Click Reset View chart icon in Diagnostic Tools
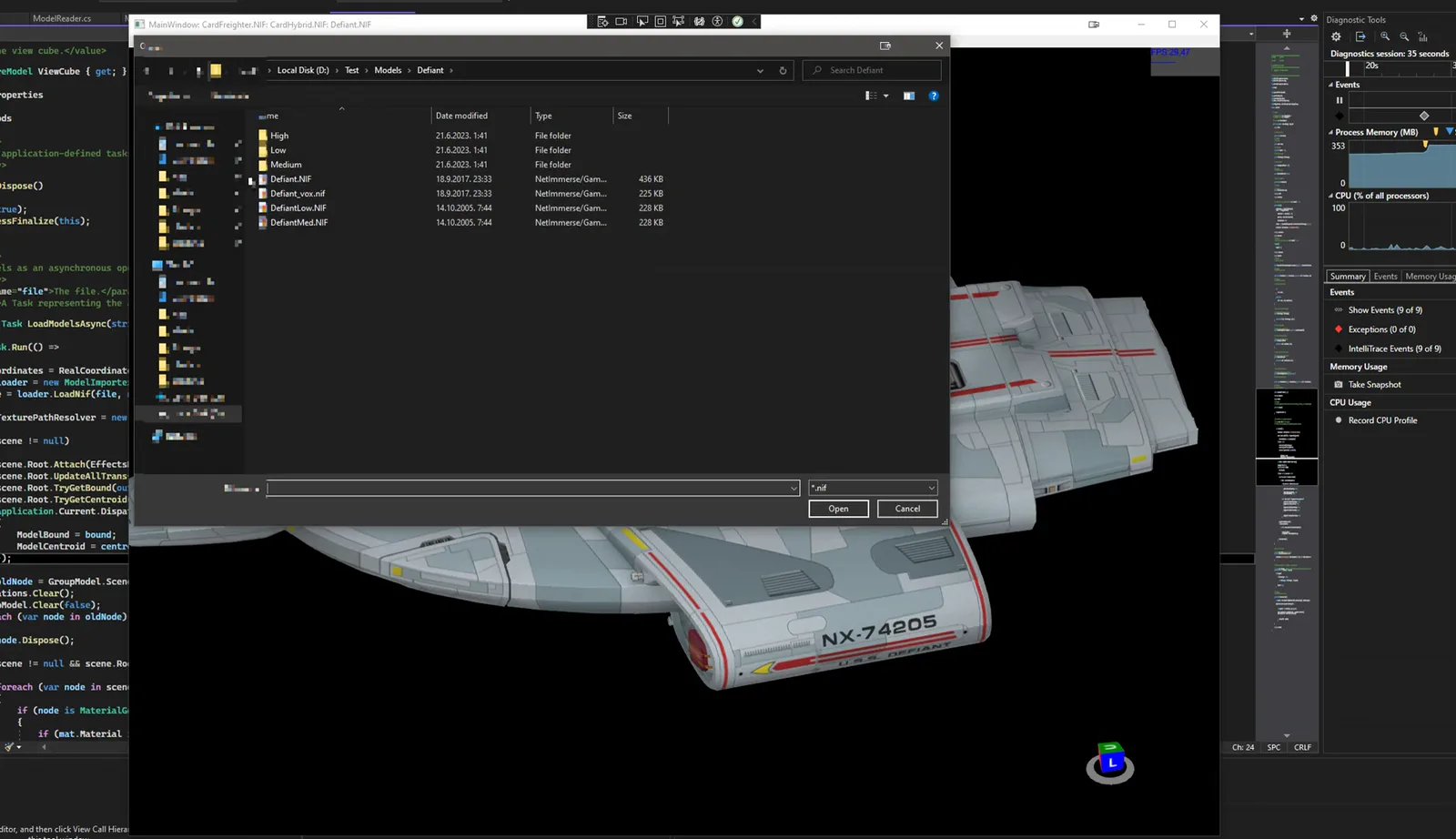The width and height of the screenshot is (1456, 839). (x=1423, y=36)
